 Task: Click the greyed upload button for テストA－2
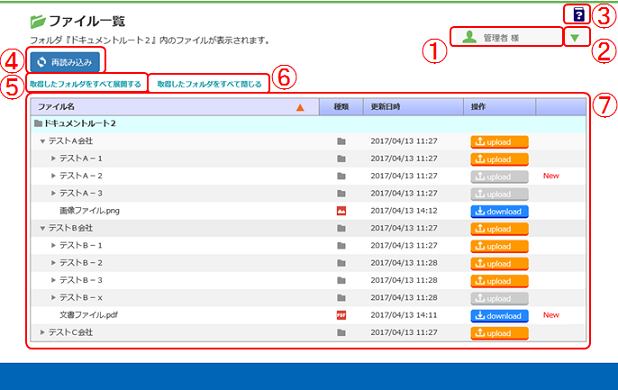point(499,176)
